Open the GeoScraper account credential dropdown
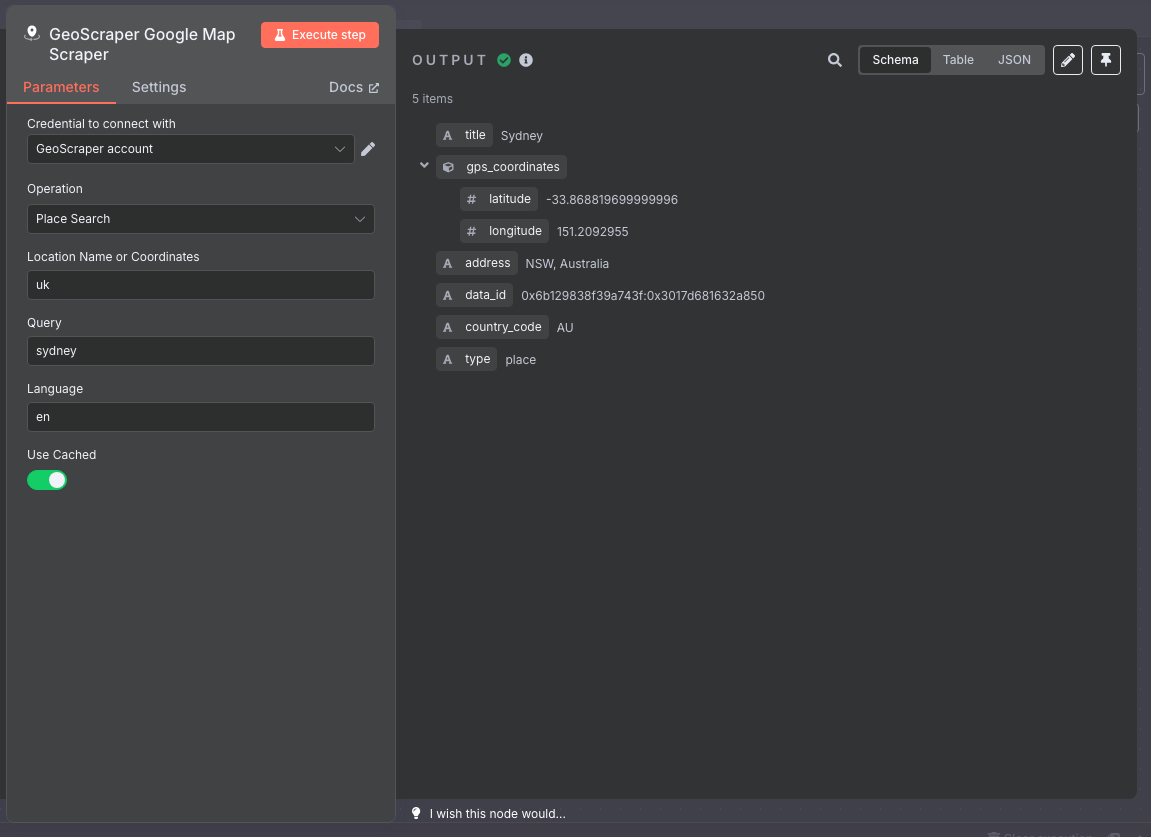The width and height of the screenshot is (1151, 837). point(191,149)
